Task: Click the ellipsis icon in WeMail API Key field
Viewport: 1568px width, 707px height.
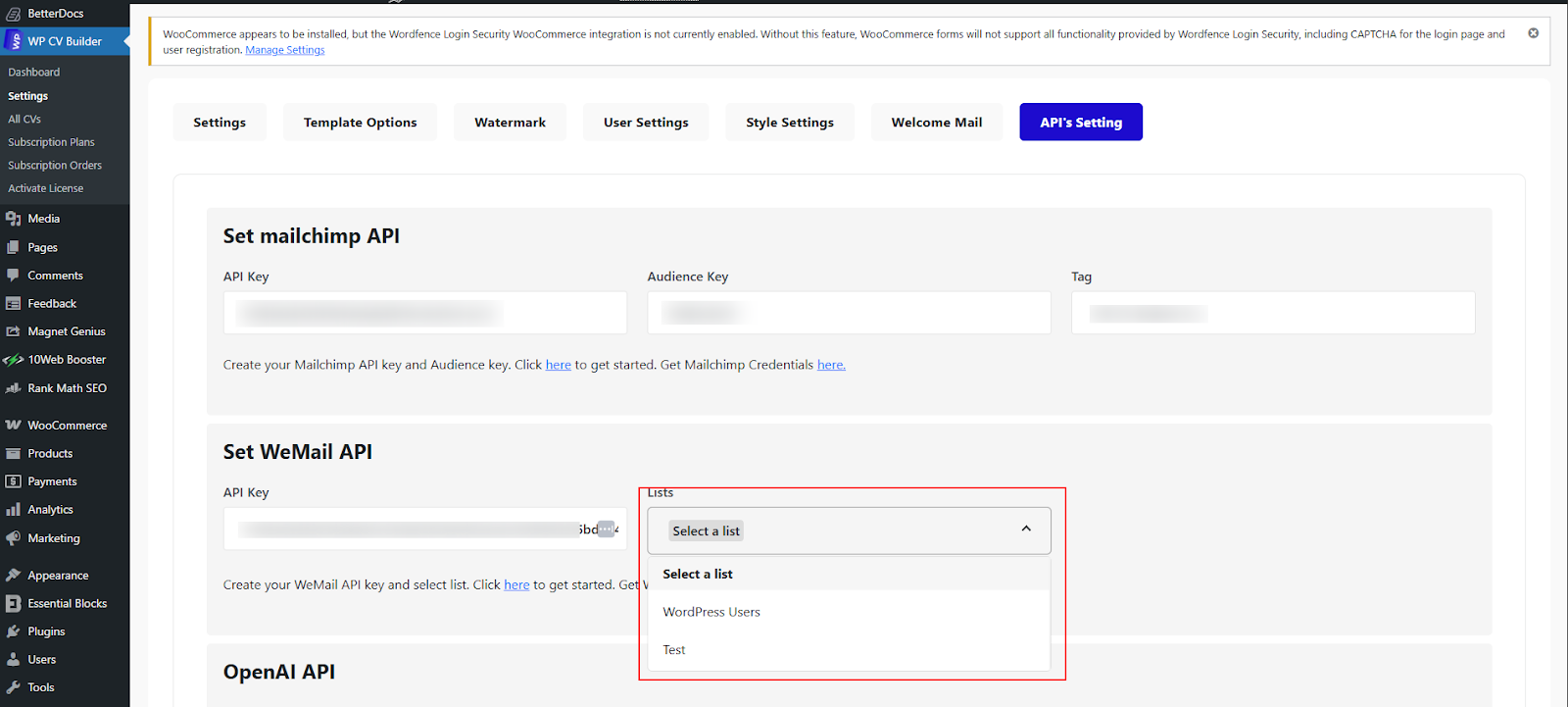Action: [606, 529]
